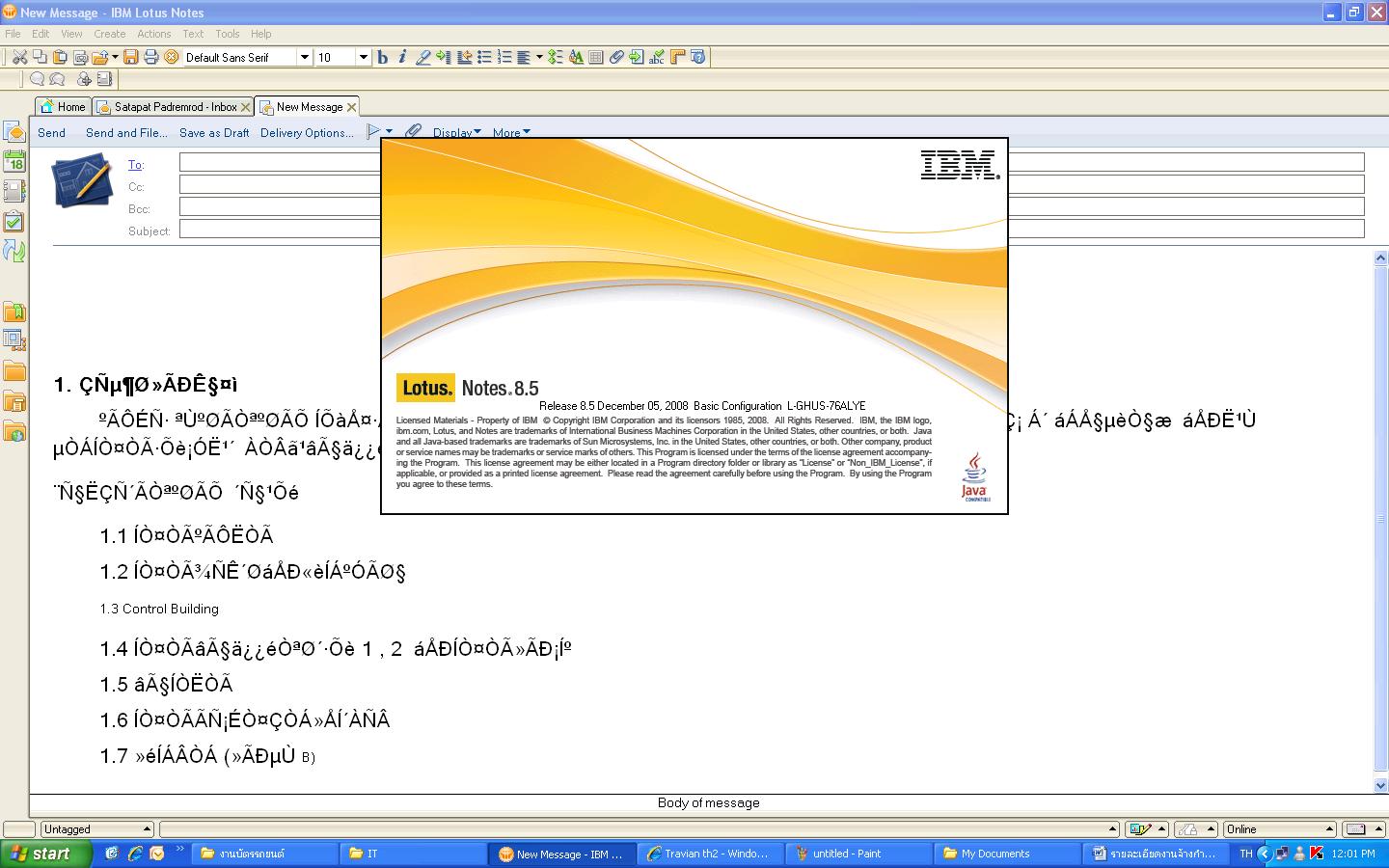The height and width of the screenshot is (868, 1389).
Task: Click the Paste clipboard icon
Action: click(60, 57)
